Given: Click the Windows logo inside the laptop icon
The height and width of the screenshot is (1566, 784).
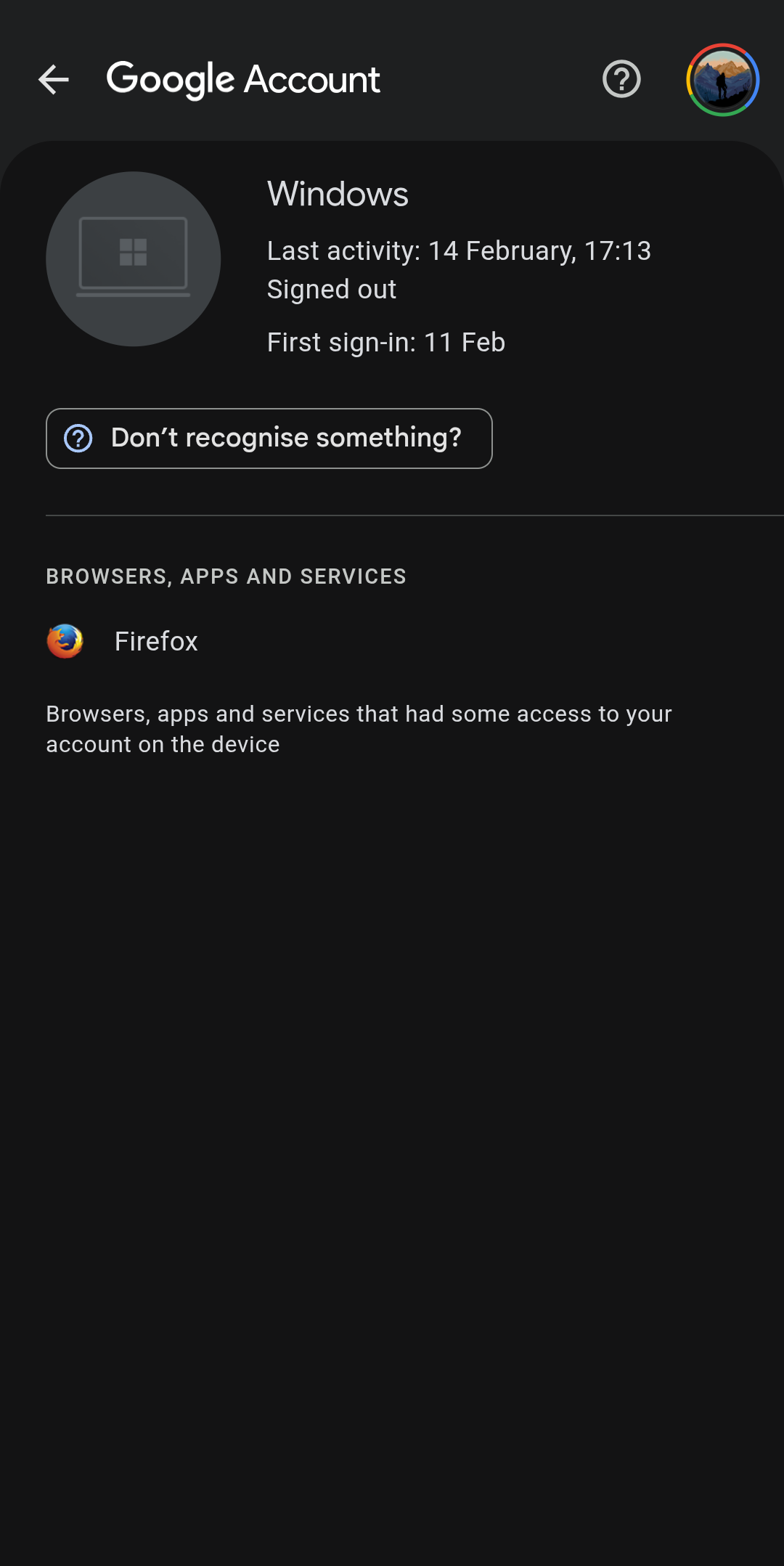Looking at the screenshot, I should (133, 253).
